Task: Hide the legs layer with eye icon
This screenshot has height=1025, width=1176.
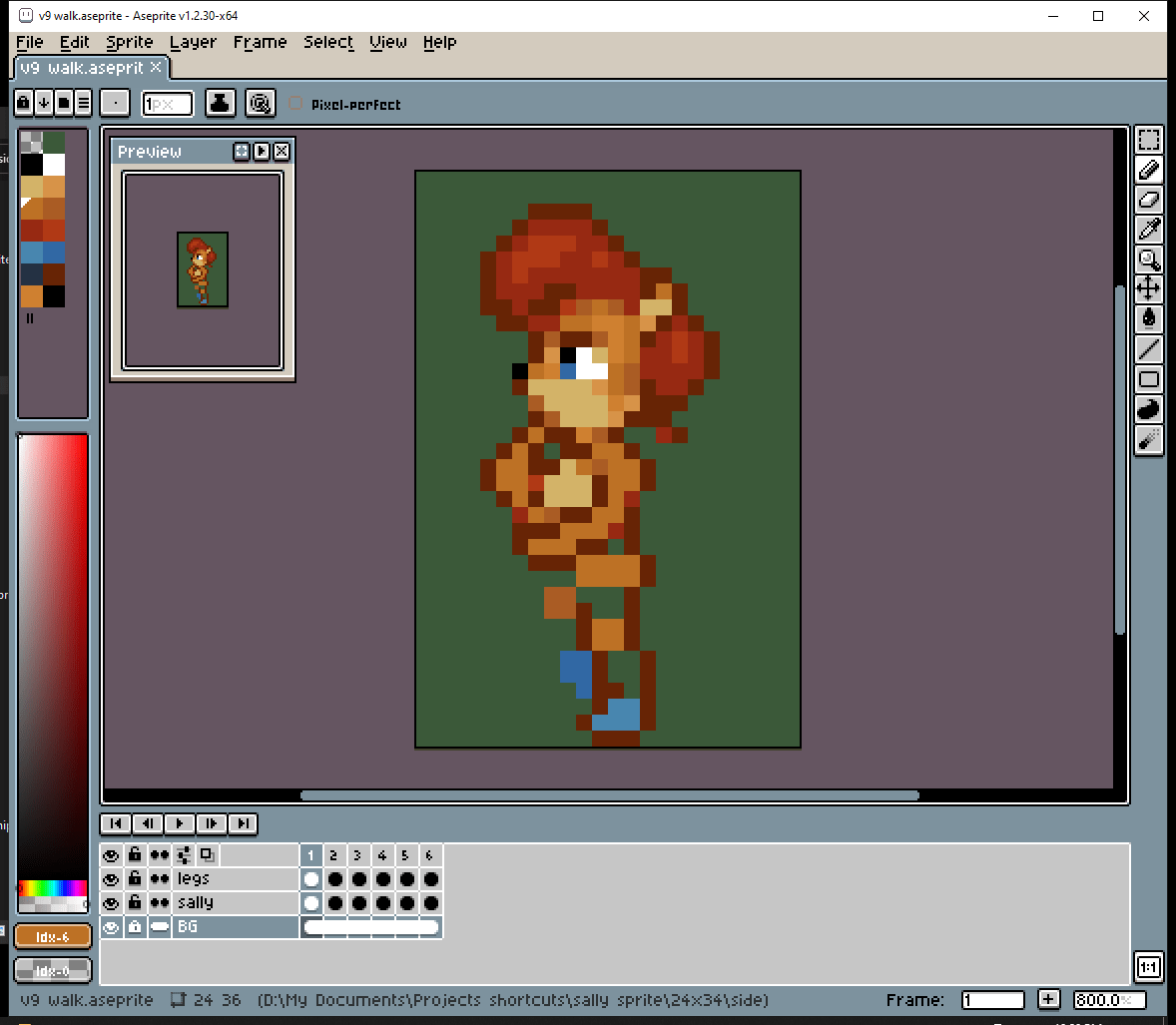Action: coord(111,879)
